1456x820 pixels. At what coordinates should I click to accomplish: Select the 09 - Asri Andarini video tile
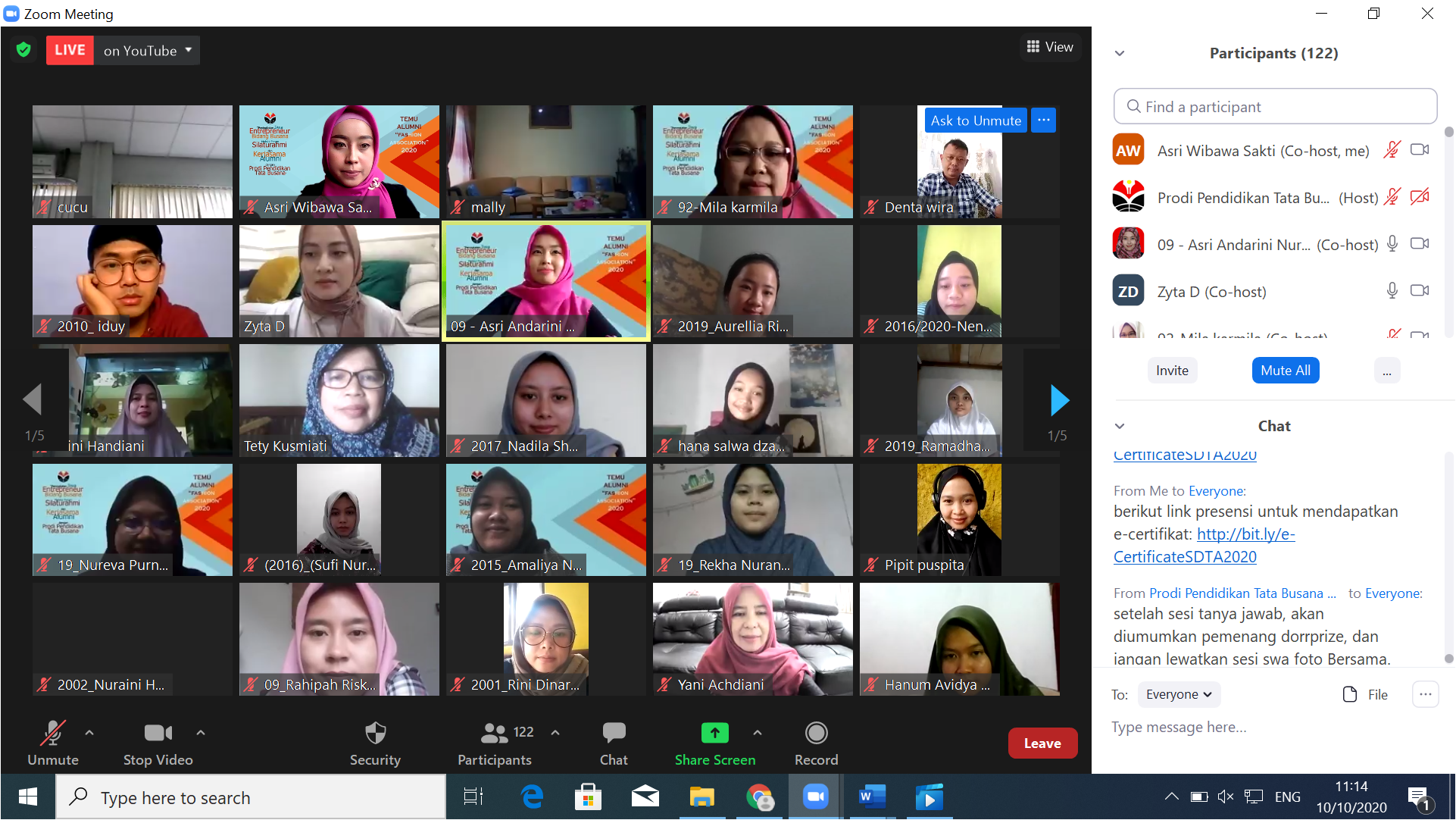tap(546, 281)
